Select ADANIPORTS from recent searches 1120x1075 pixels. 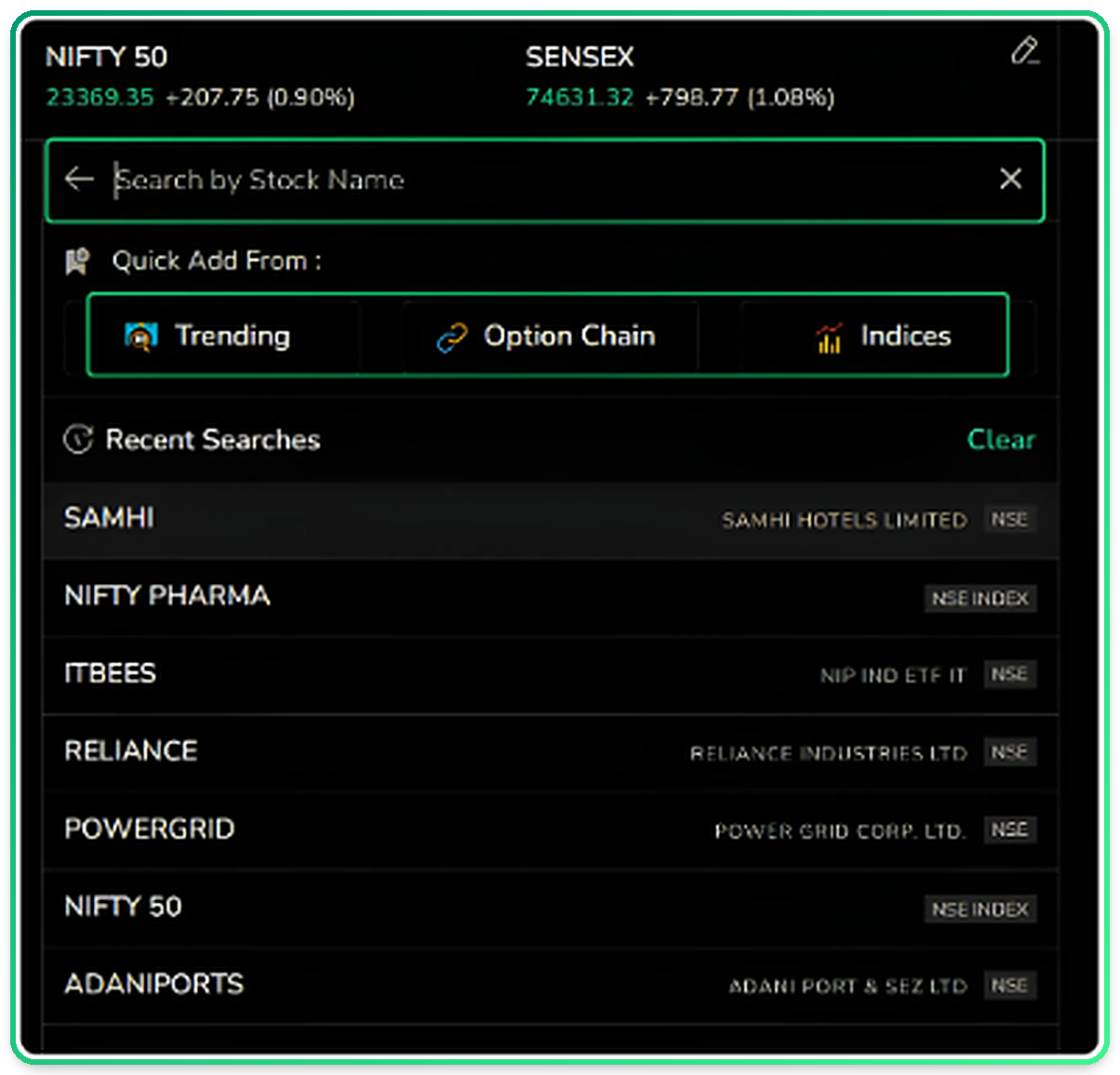click(x=550, y=985)
